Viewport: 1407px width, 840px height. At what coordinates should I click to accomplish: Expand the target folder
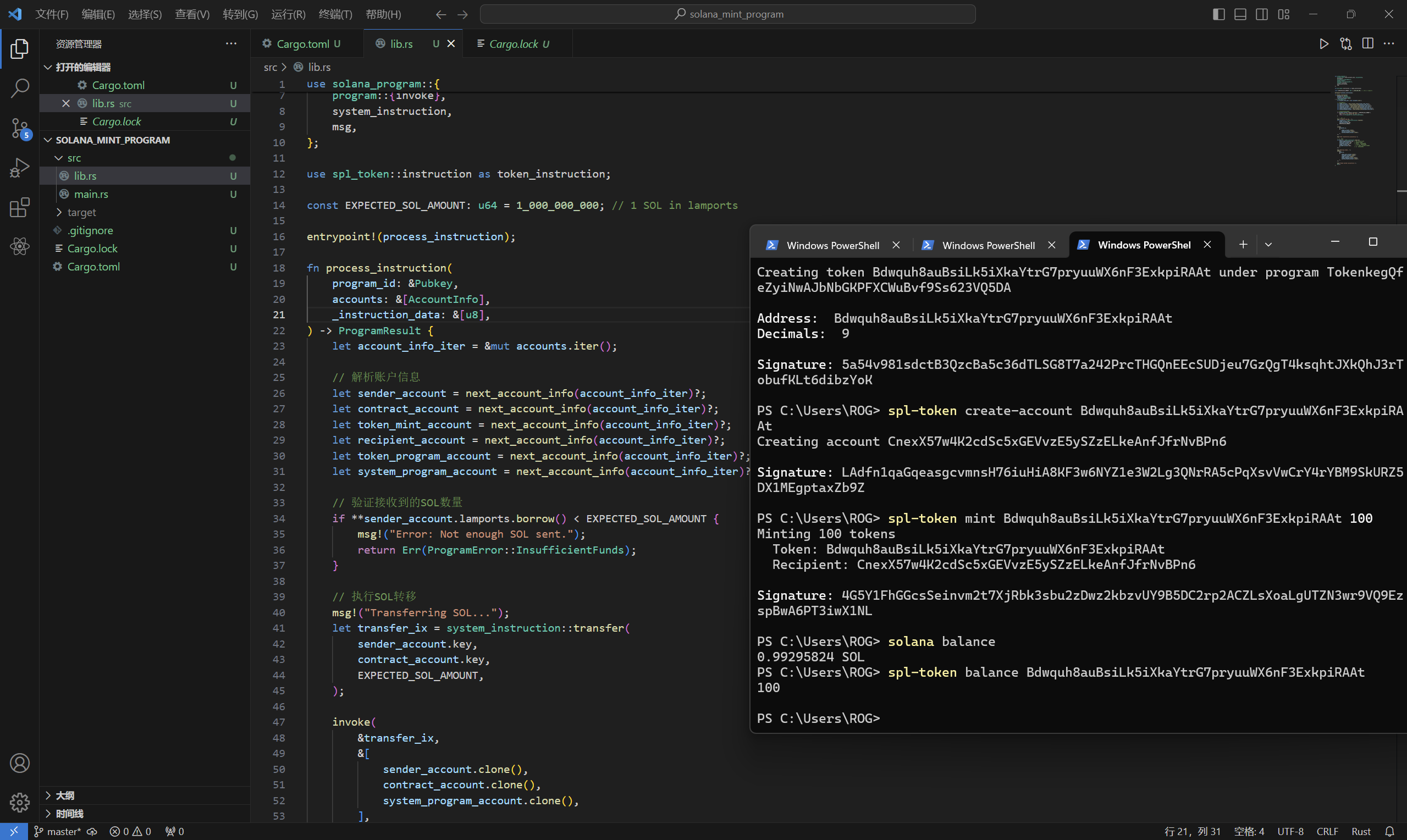81,212
